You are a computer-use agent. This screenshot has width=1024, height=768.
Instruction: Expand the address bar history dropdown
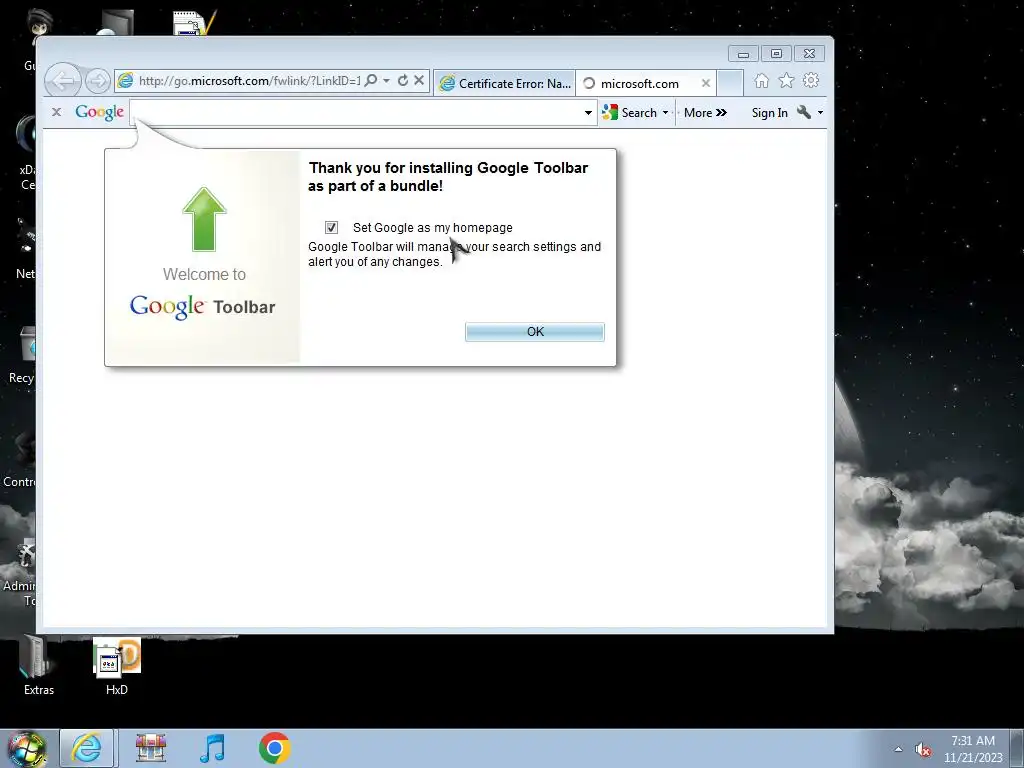[386, 80]
